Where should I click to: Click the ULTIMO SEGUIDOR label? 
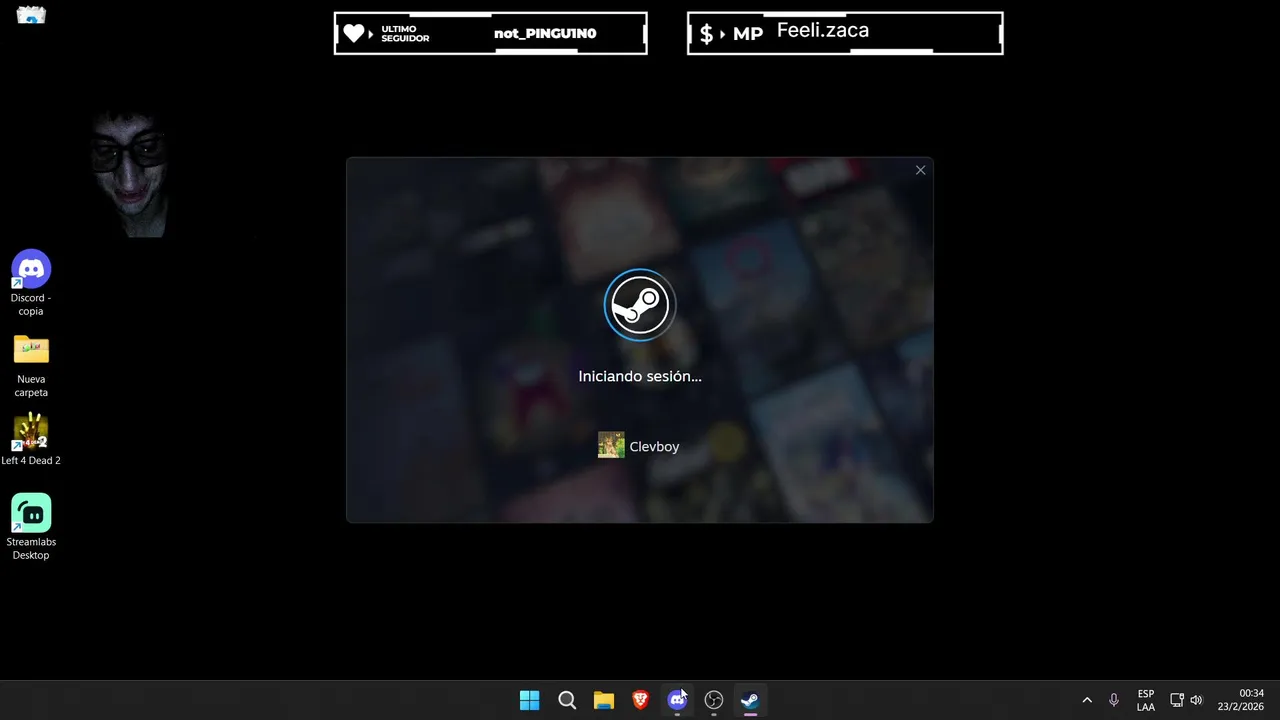(405, 34)
